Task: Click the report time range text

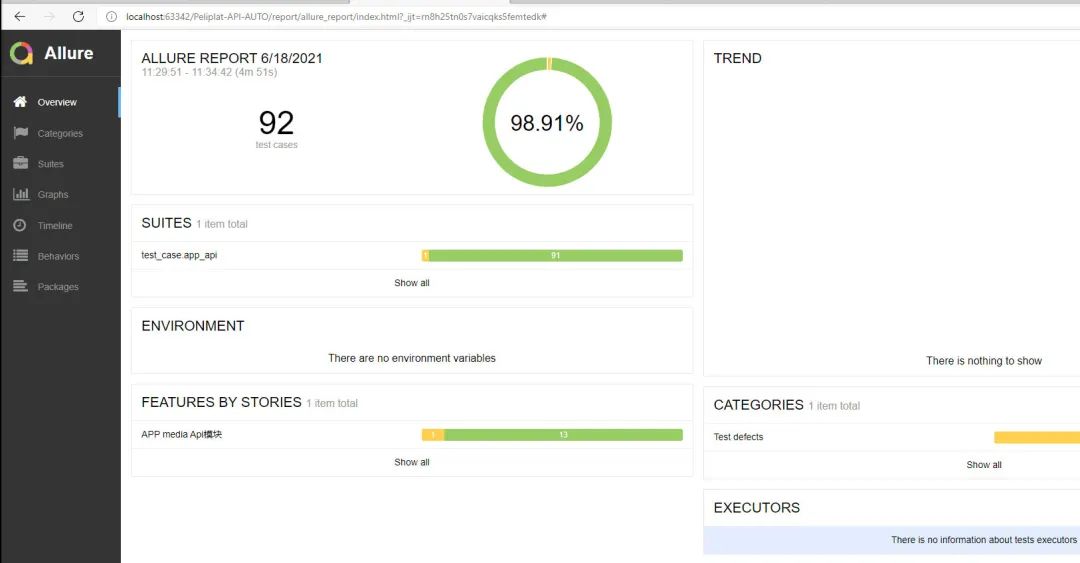Action: [209, 72]
